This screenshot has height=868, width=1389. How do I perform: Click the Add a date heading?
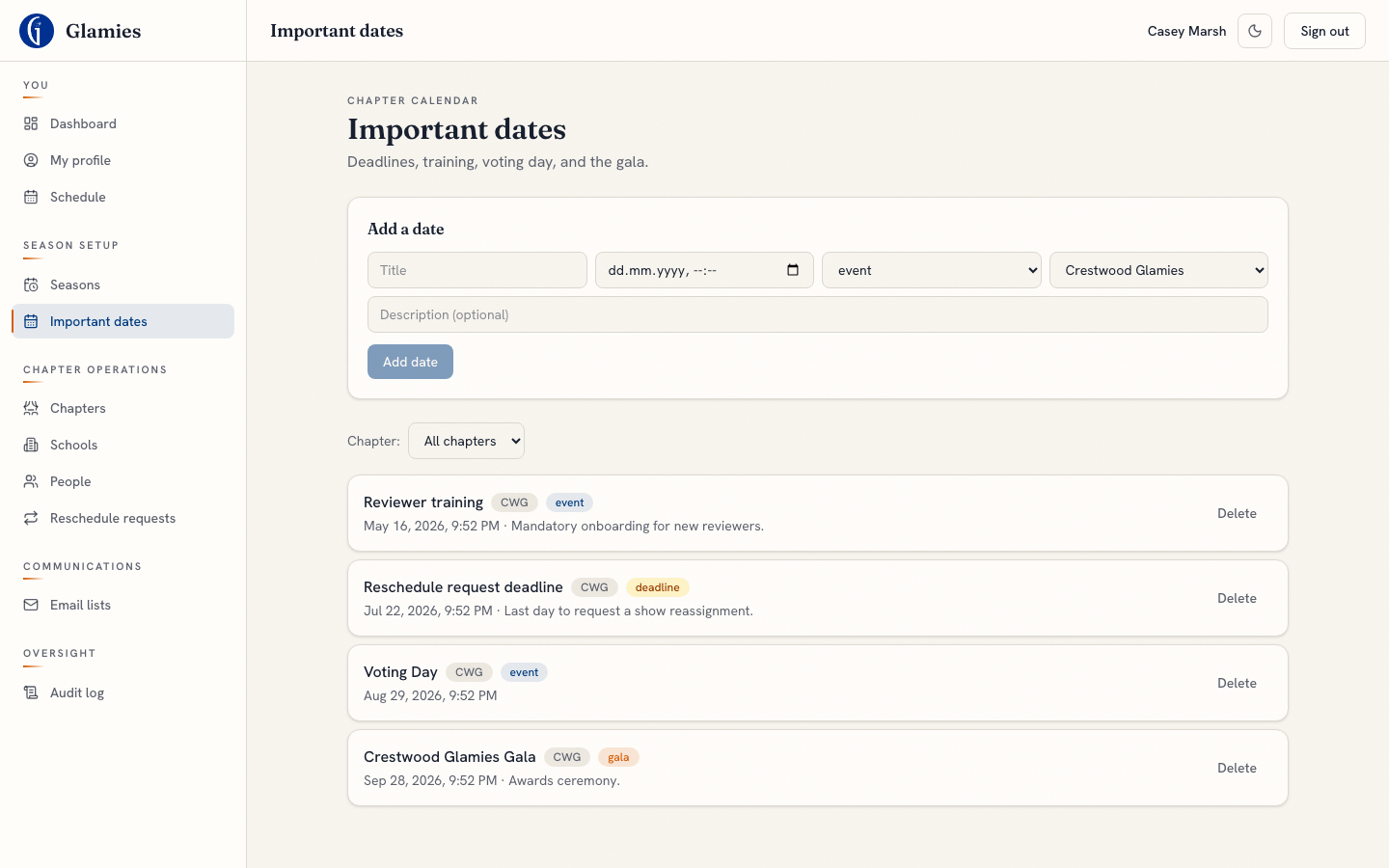coord(406,229)
